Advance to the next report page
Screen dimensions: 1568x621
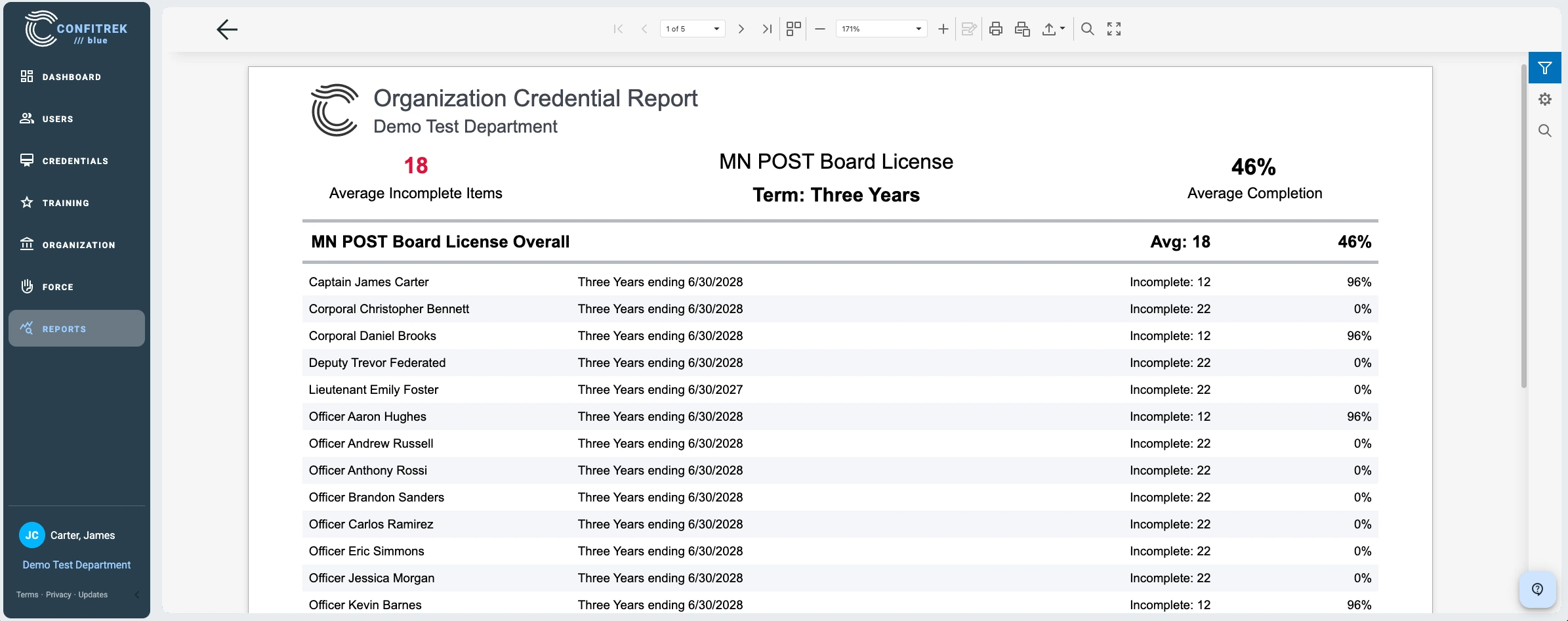741,29
